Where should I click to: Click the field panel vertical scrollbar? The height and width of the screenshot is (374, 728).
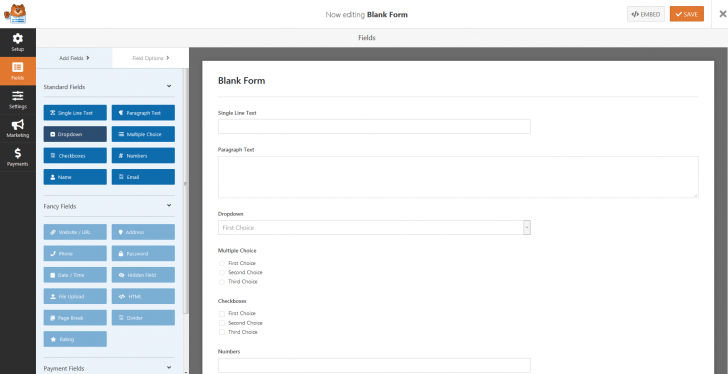tap(186, 190)
